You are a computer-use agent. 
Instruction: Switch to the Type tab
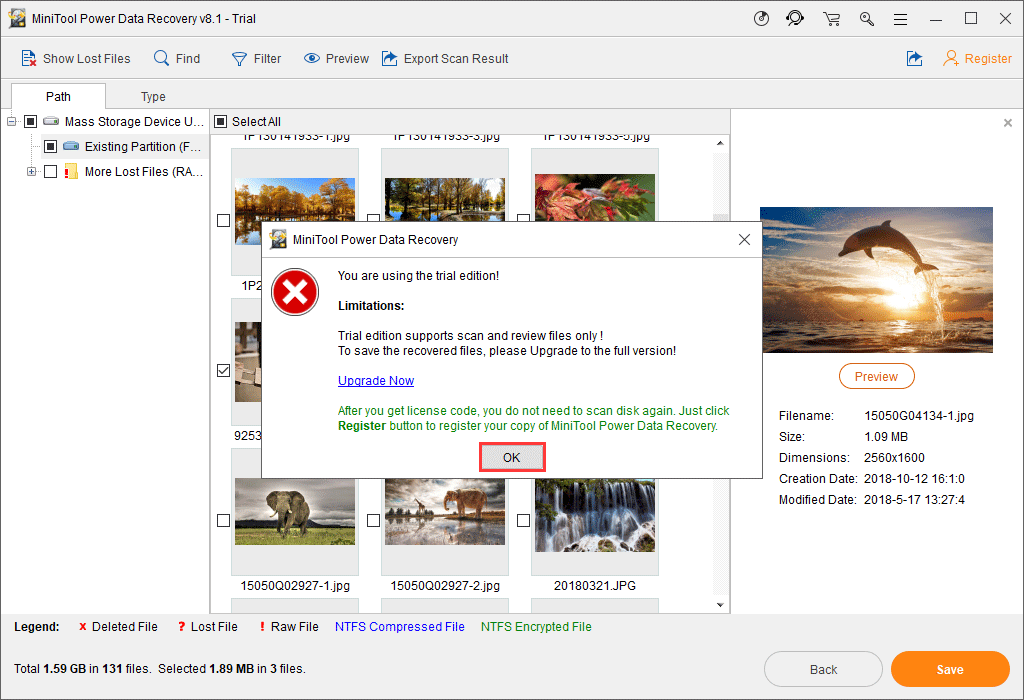[153, 97]
